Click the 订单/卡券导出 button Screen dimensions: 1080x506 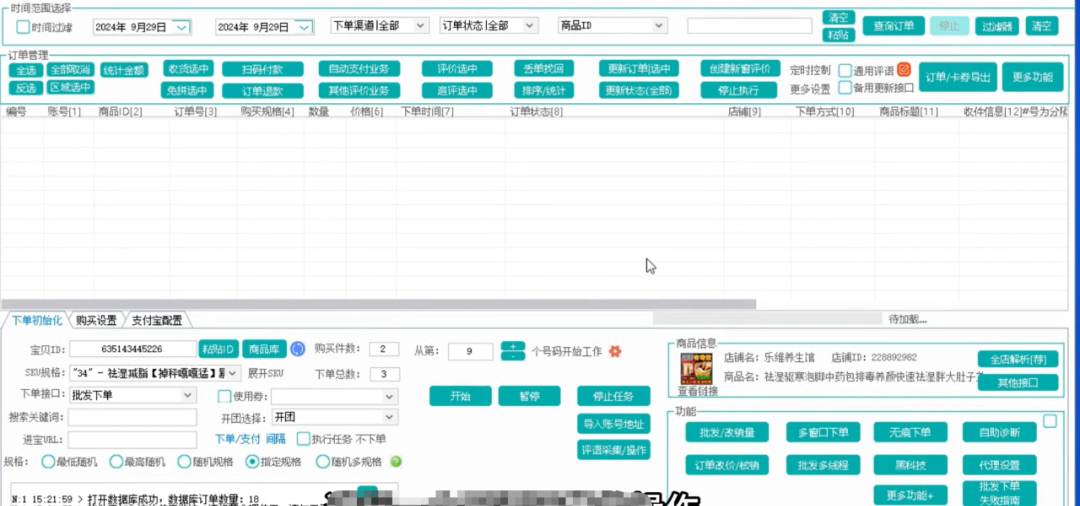958,77
